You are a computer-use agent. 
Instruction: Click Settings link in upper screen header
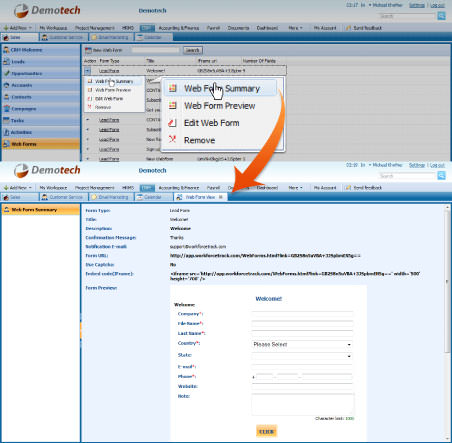coord(417,5)
